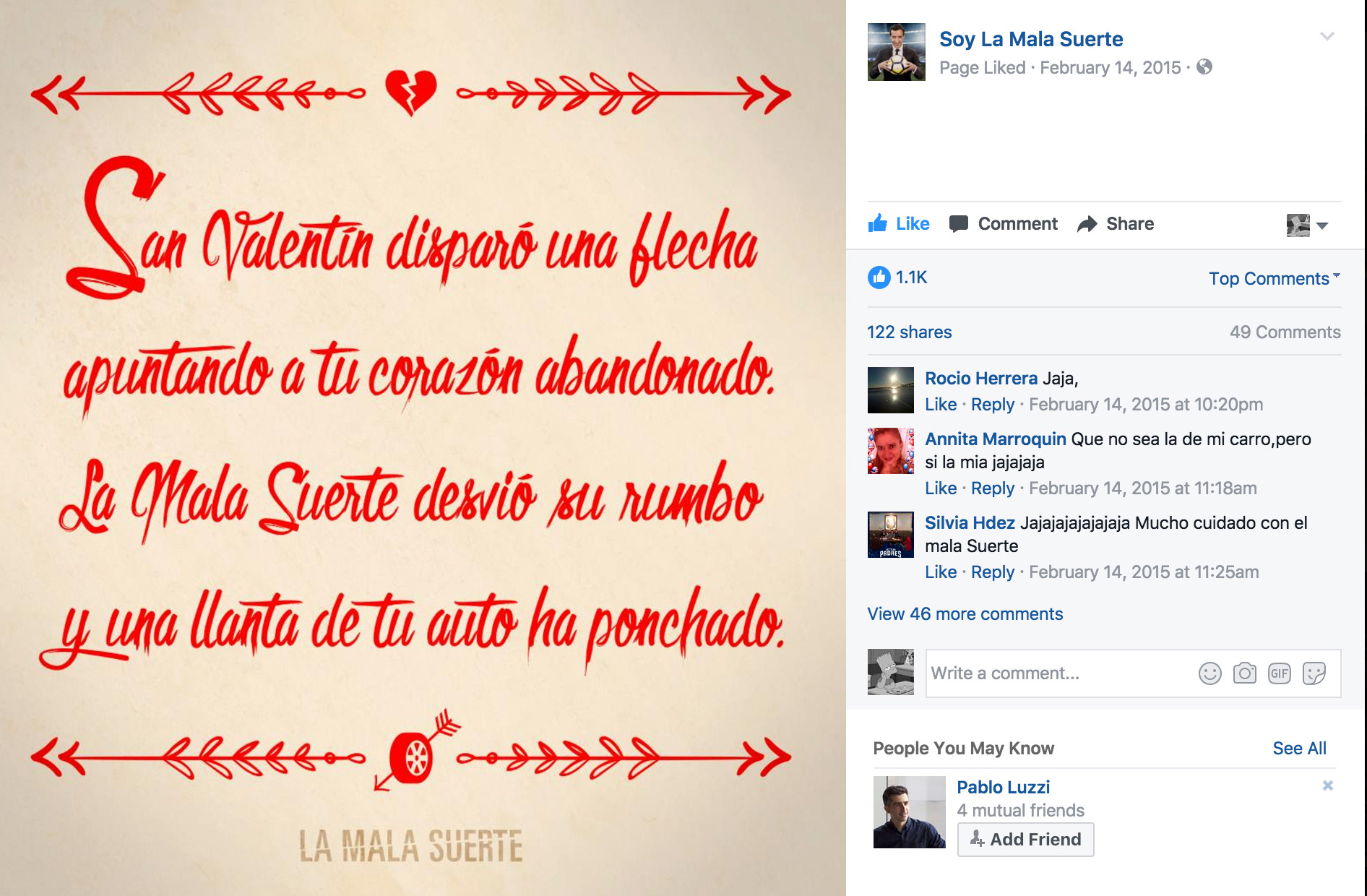This screenshot has width=1367, height=896.
Task: Click the Like thumbs-up icon
Action: pyautogui.click(x=878, y=223)
